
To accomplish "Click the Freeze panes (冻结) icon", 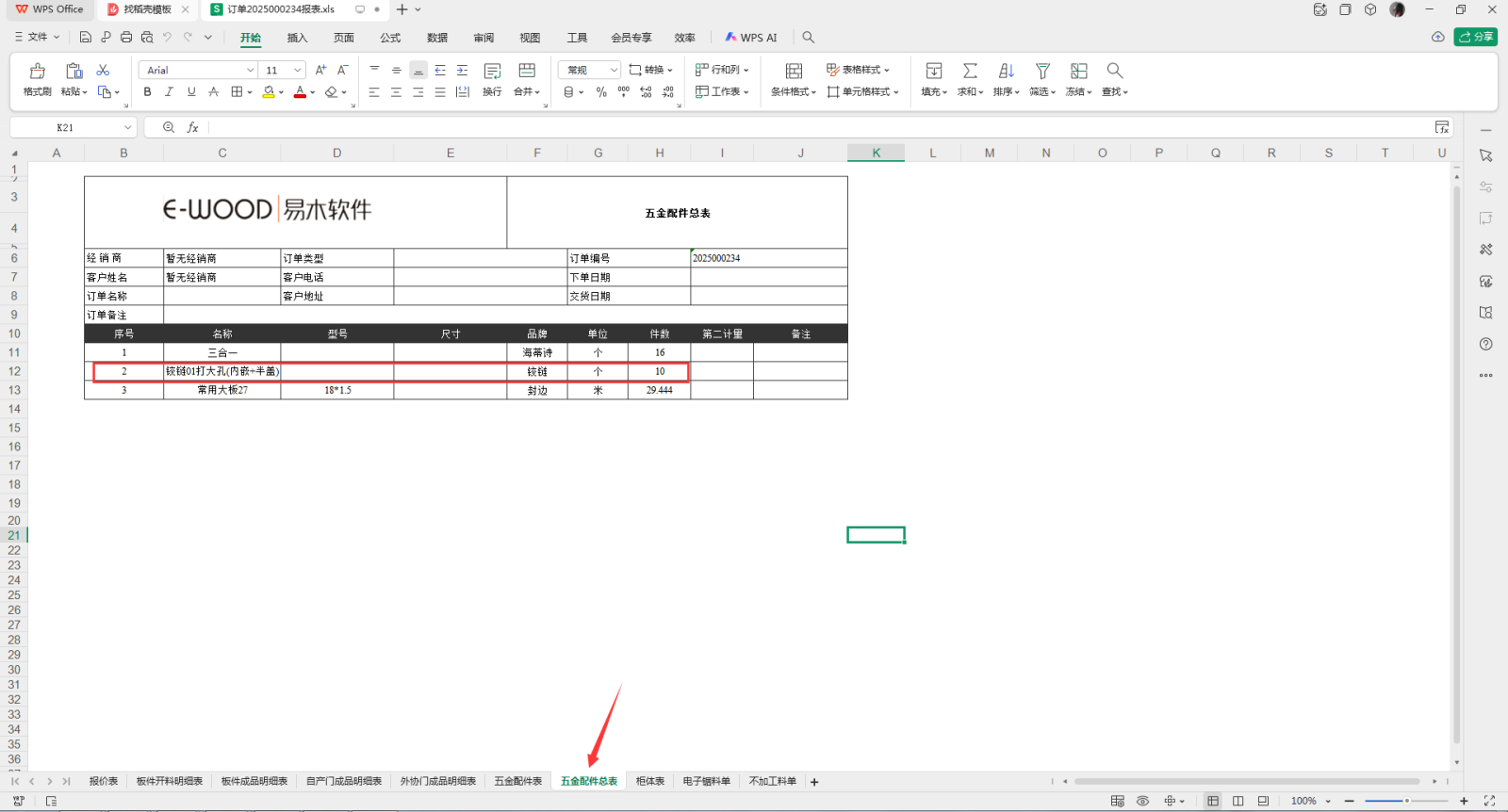I will click(x=1078, y=72).
